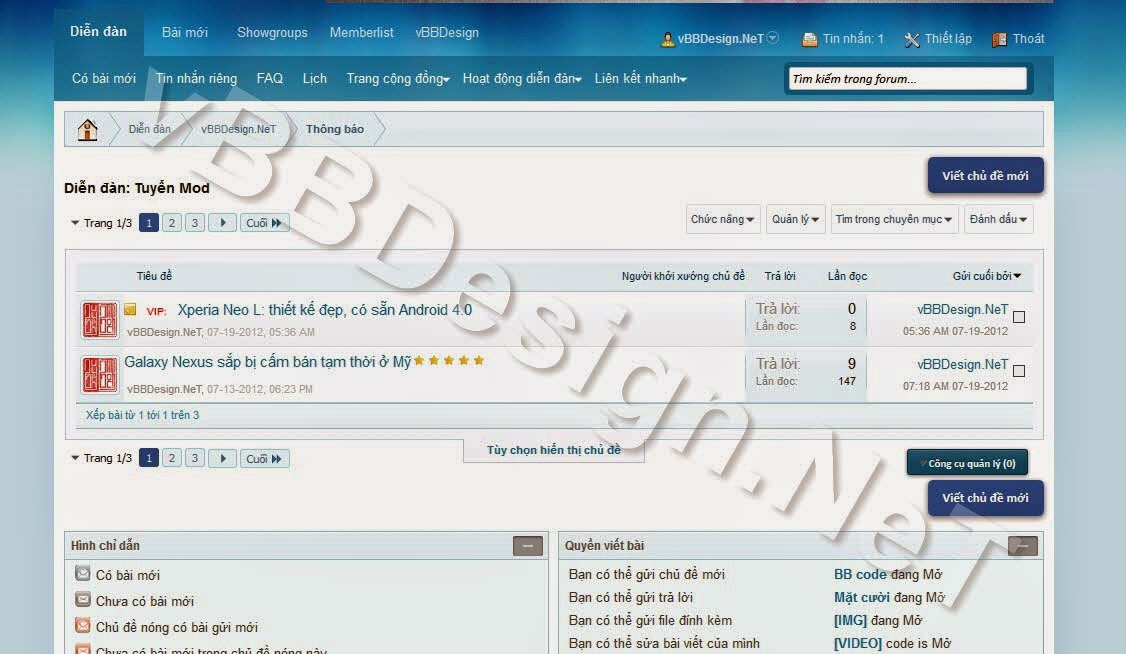Viewport: 1126px width, 654px height.
Task: Go to page 3 in top pagination
Action: click(x=195, y=223)
